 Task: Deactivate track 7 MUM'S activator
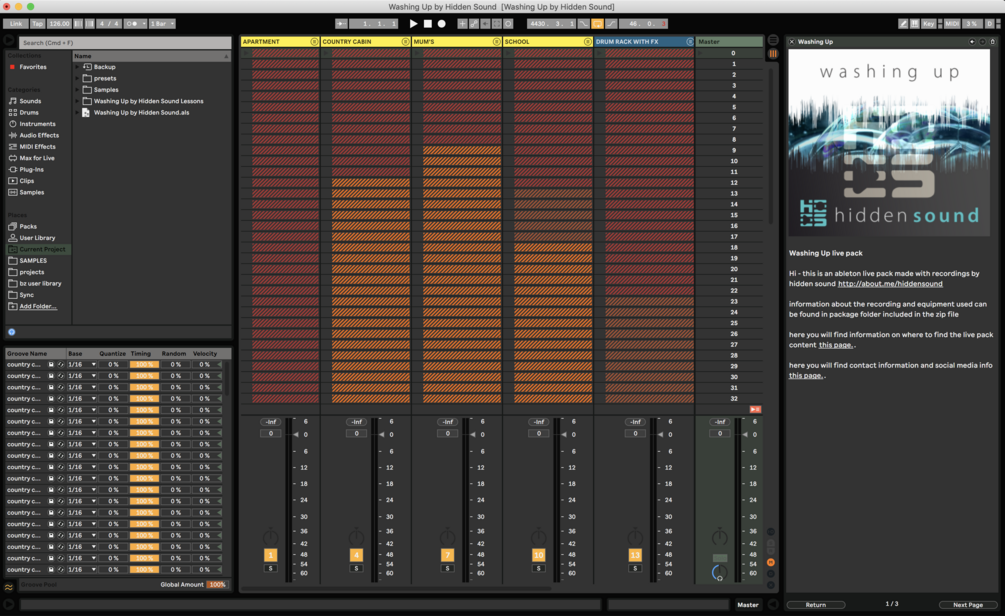point(447,555)
